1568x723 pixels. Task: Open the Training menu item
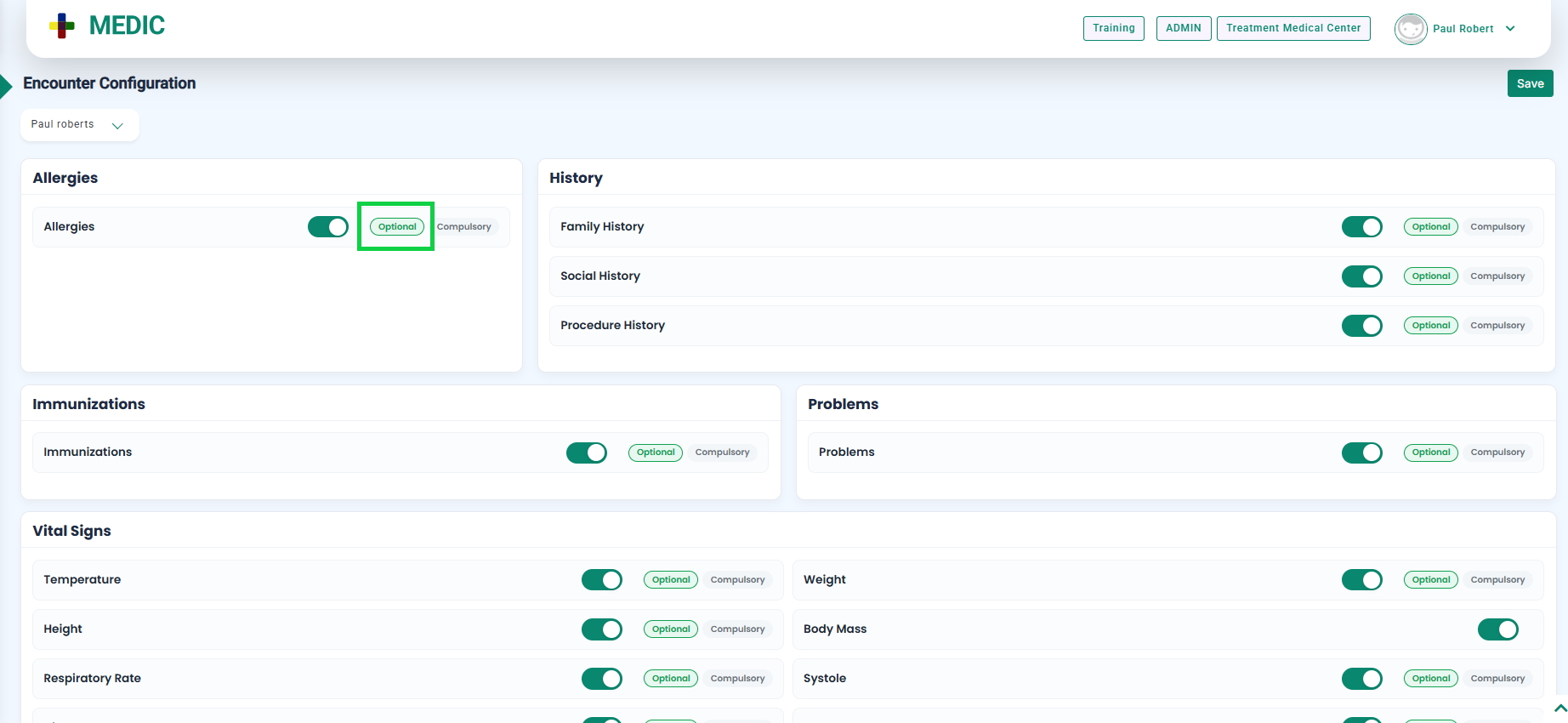click(x=1113, y=28)
